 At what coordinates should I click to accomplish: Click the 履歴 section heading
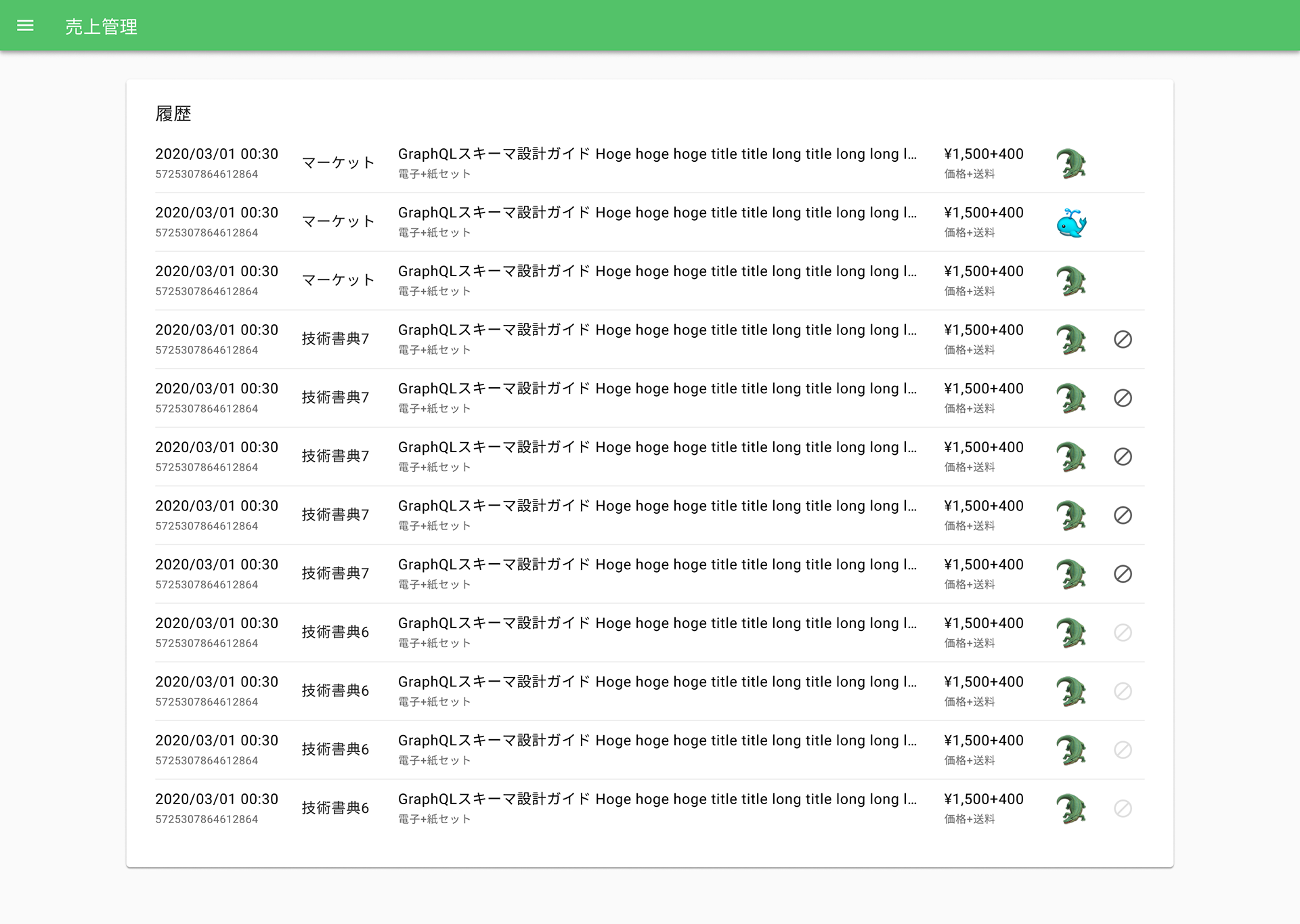(173, 114)
